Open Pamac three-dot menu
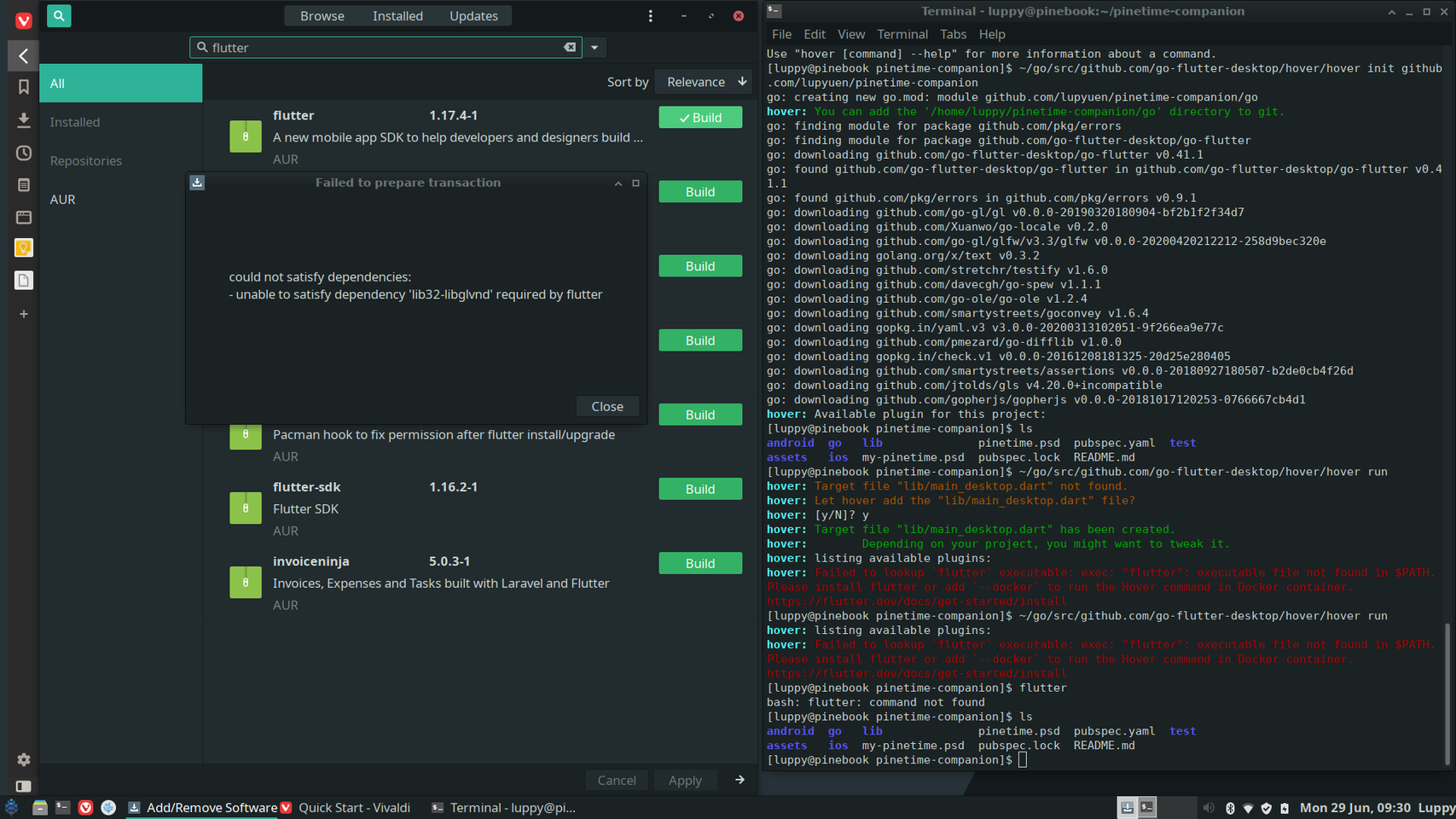Viewport: 1456px width, 819px height. 650,16
